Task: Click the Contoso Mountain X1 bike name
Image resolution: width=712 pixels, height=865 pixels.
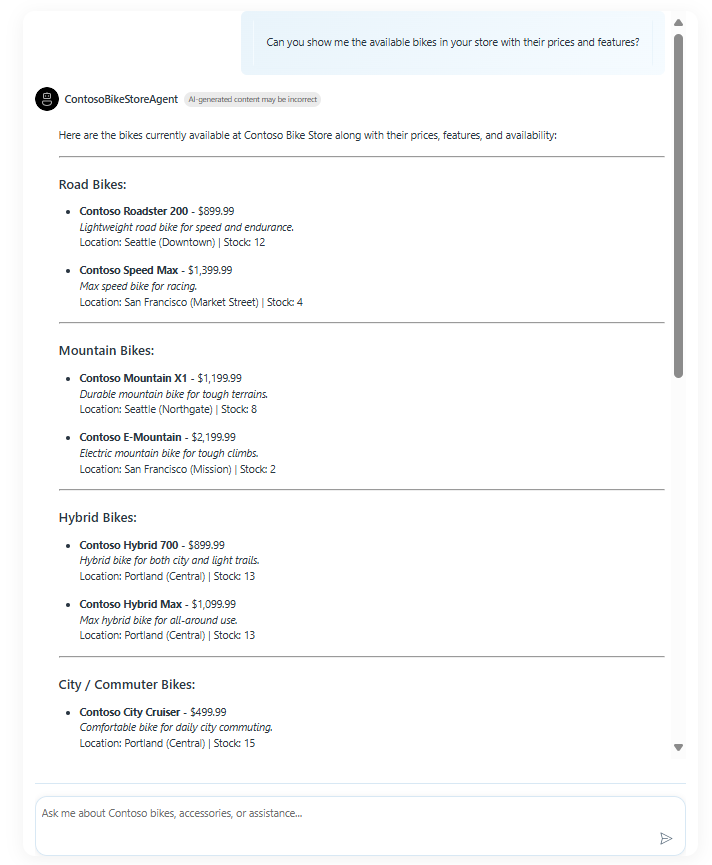Action: click(x=133, y=378)
